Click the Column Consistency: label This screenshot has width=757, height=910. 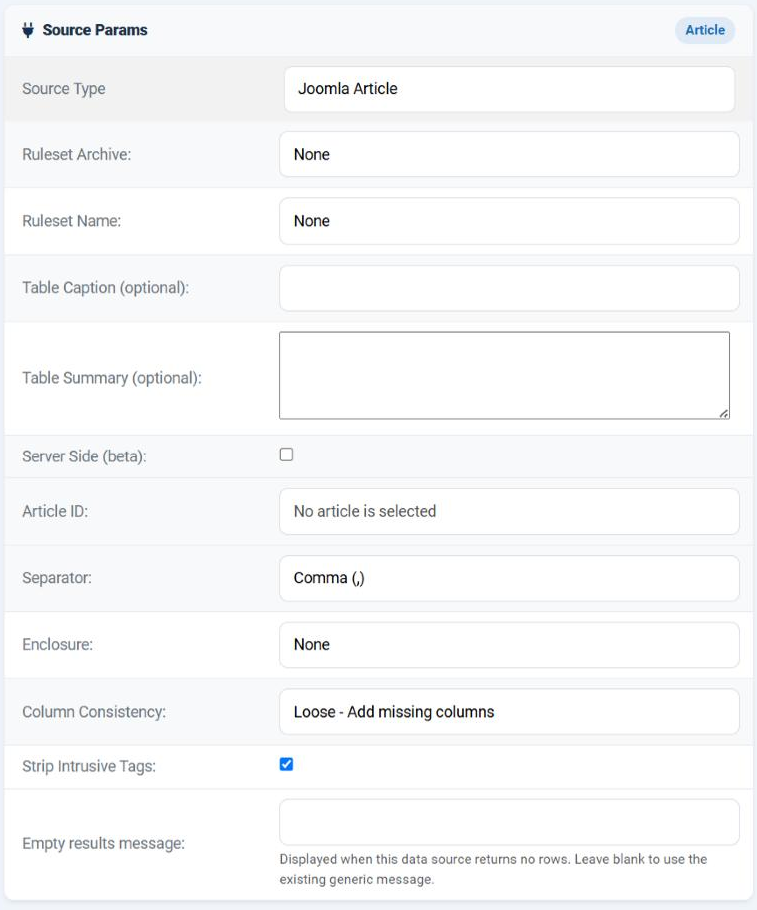click(94, 712)
